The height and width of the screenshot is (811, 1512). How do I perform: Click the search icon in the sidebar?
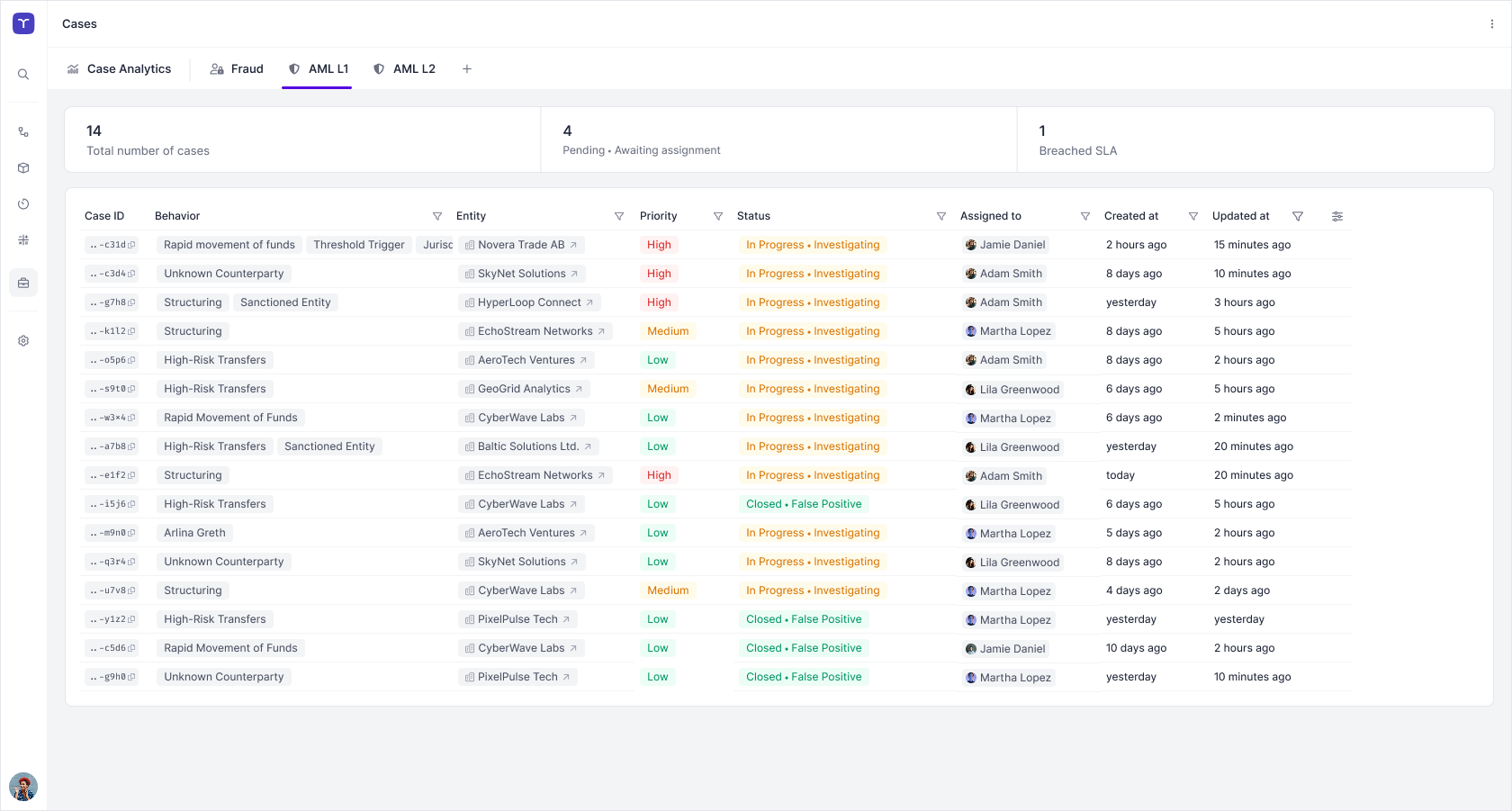click(23, 75)
